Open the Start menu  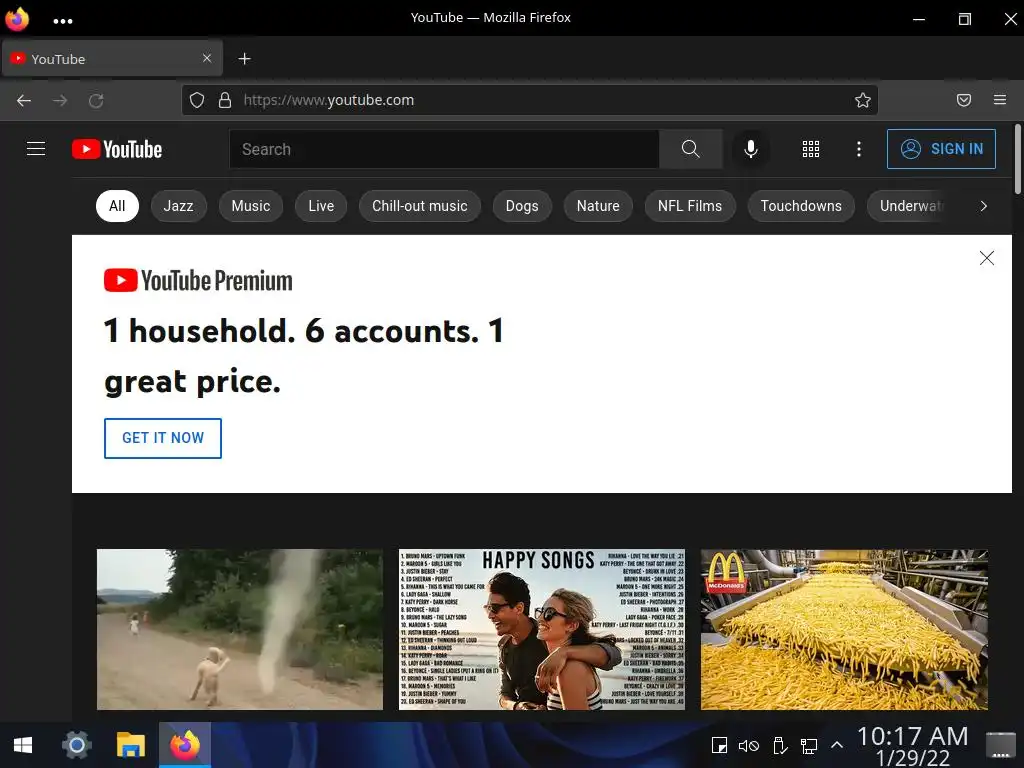tap(23, 745)
